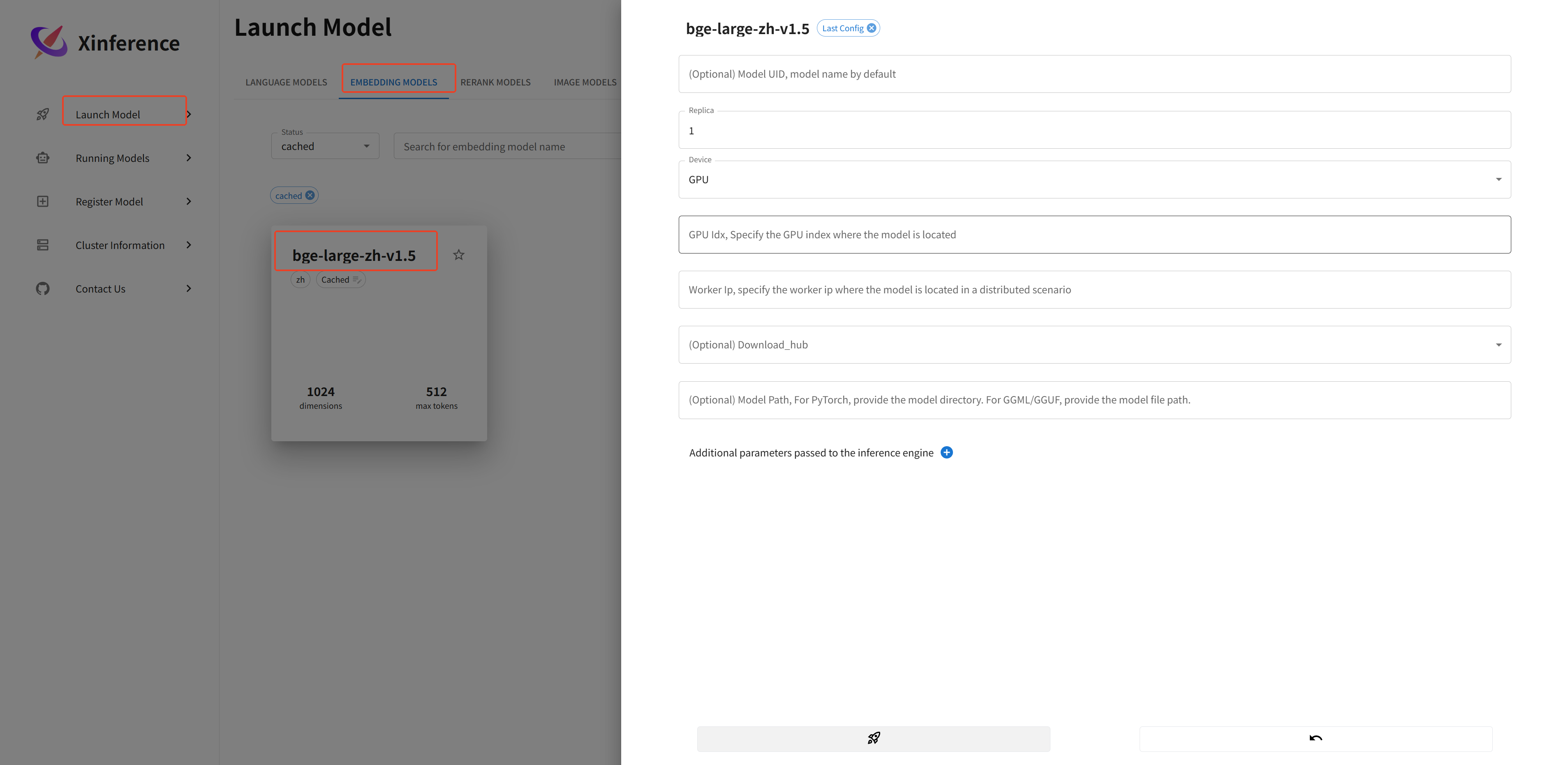Image resolution: width=1568 pixels, height=765 pixels.
Task: Expand the Register Model chevron
Action: pos(189,201)
